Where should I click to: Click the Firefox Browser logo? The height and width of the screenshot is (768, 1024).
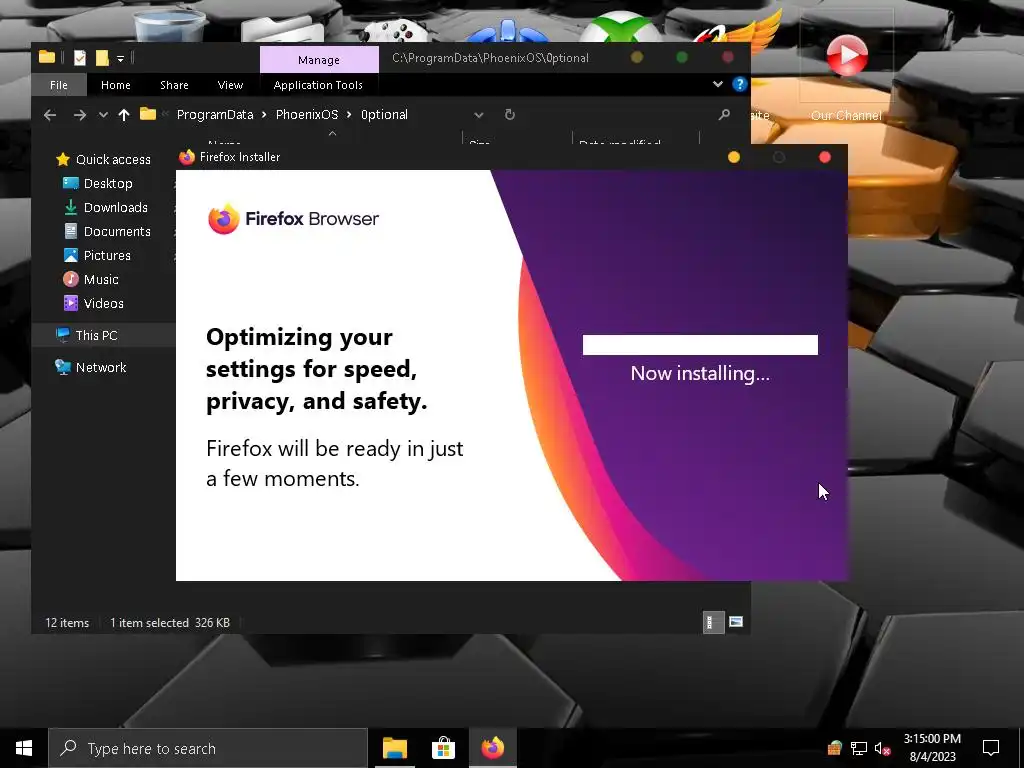coord(293,219)
